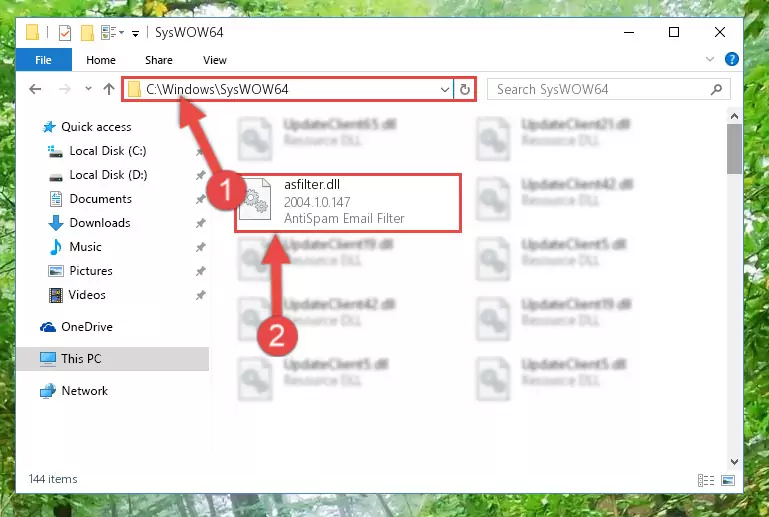This screenshot has width=769, height=517.
Task: Refresh the SysWOW64 folder
Action: click(x=464, y=89)
